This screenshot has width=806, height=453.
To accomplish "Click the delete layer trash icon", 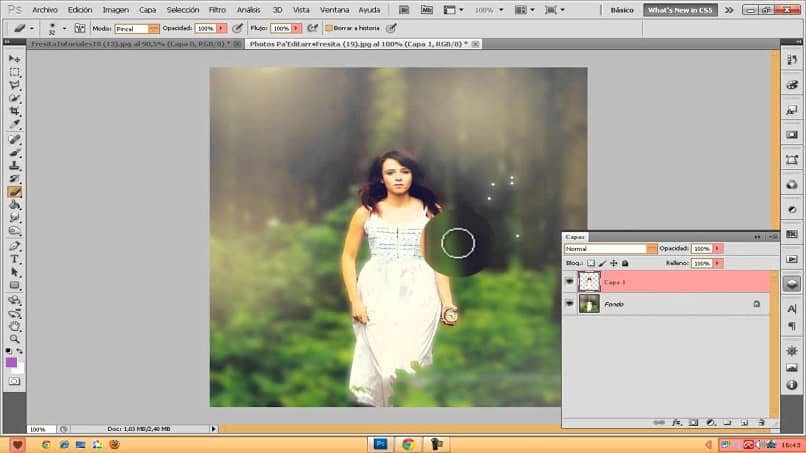I will [761, 423].
